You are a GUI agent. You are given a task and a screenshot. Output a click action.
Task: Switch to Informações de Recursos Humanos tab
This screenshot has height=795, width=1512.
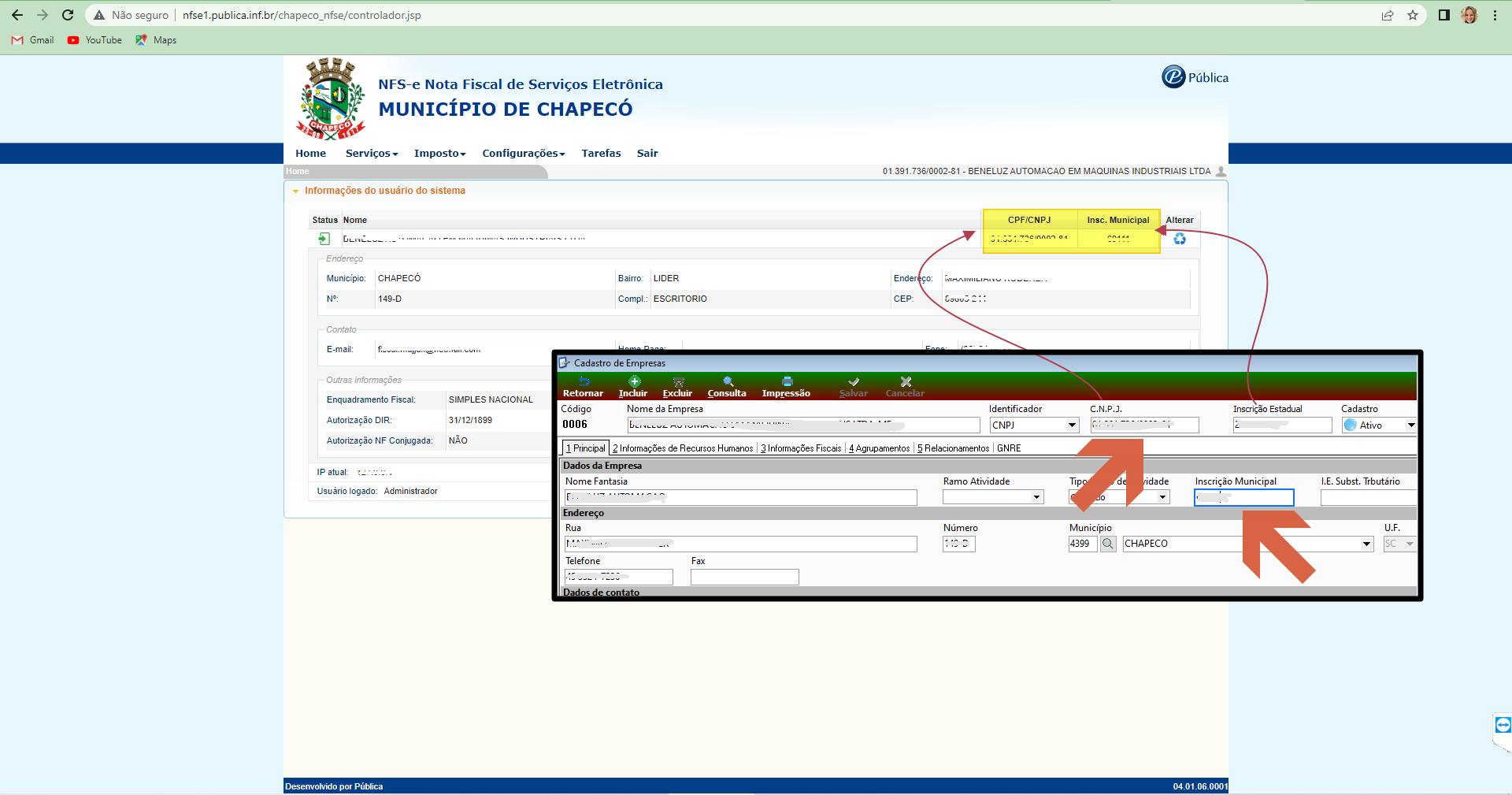coord(683,448)
